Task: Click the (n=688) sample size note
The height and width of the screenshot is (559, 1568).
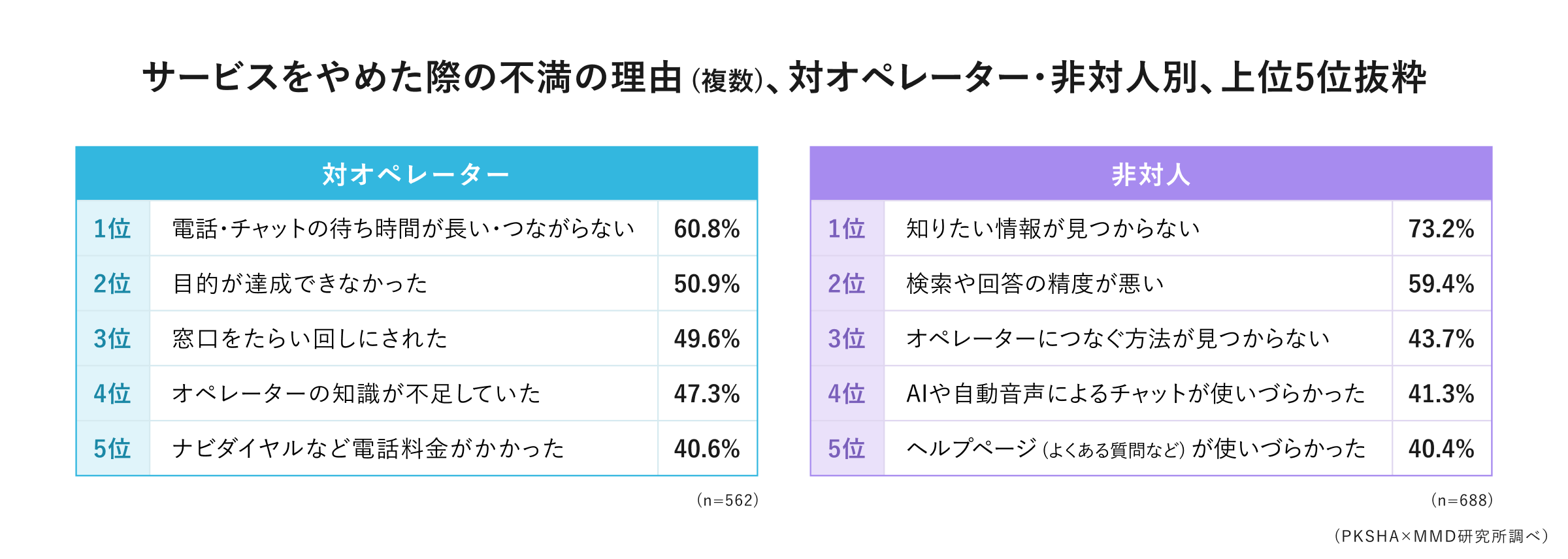Action: pos(1462,500)
